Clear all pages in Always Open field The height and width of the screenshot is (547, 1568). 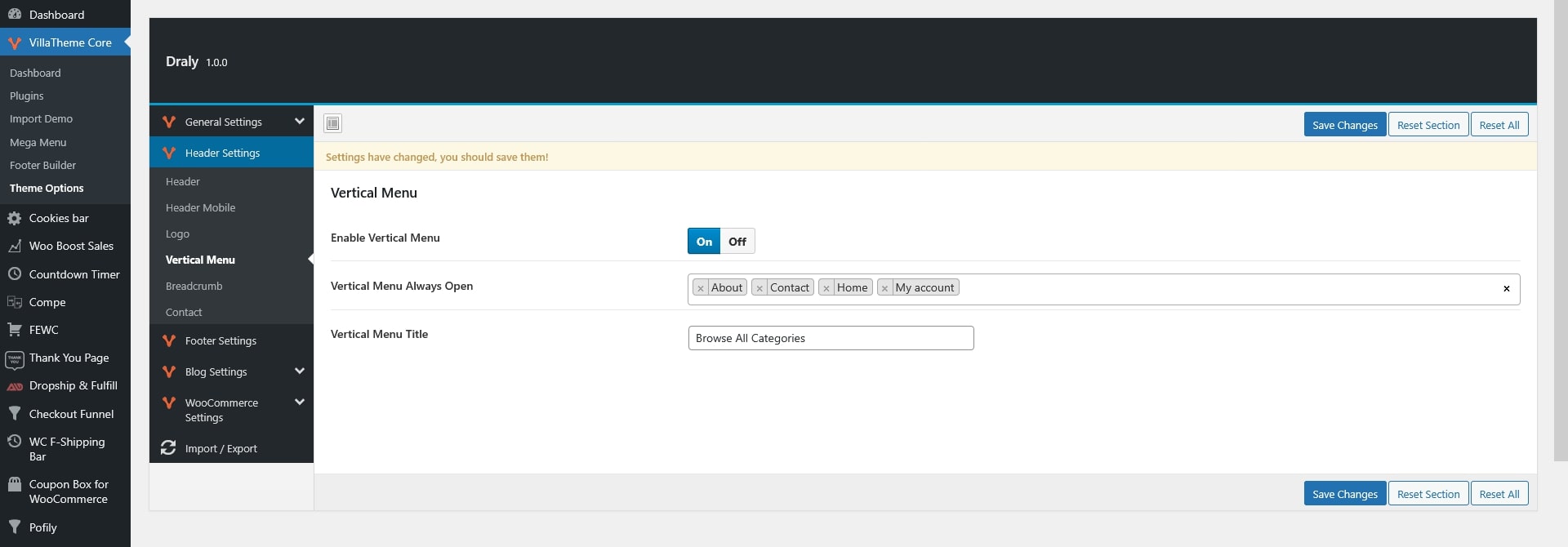pos(1506,289)
